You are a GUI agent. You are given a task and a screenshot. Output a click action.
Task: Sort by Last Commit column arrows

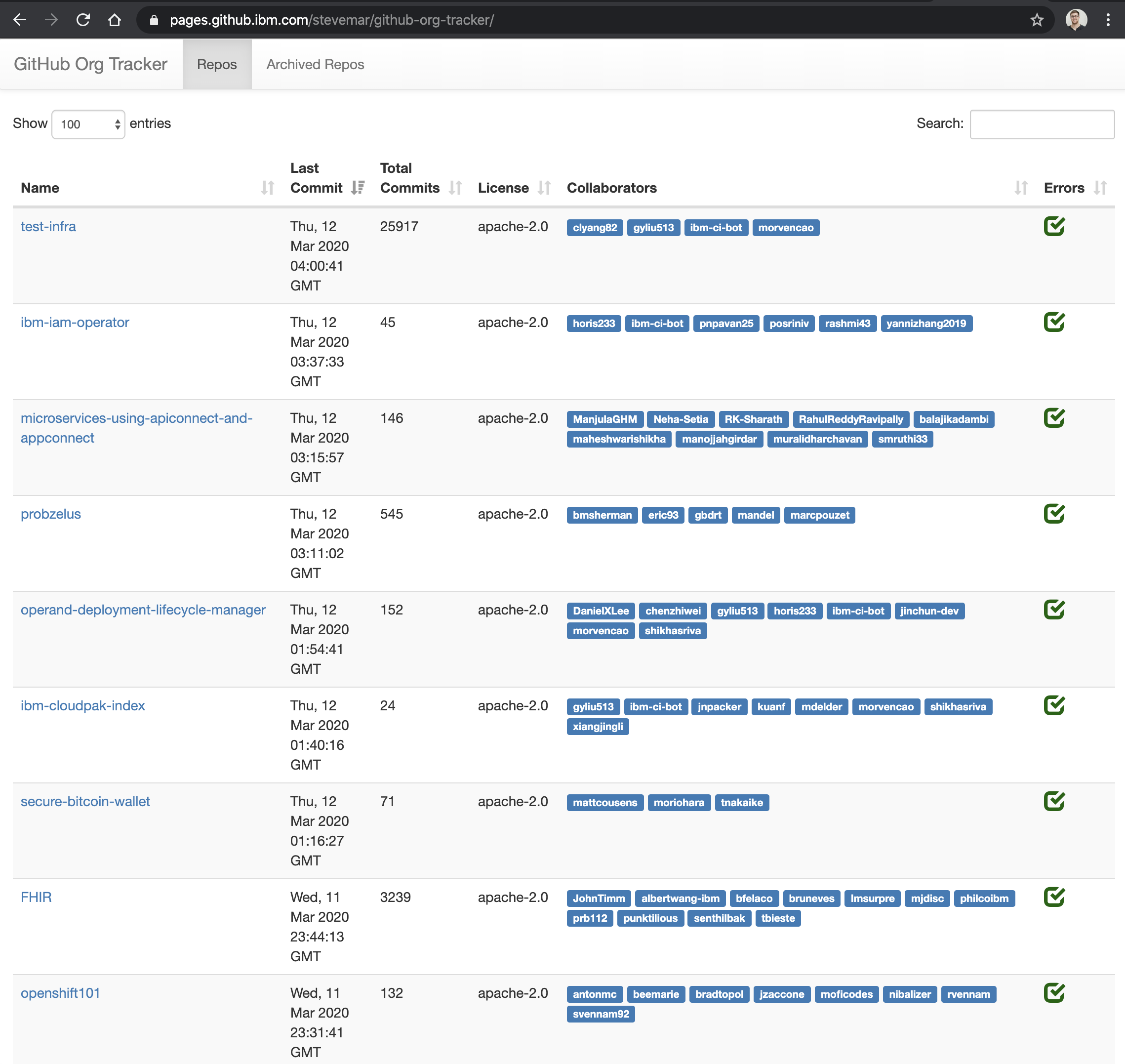click(x=357, y=188)
